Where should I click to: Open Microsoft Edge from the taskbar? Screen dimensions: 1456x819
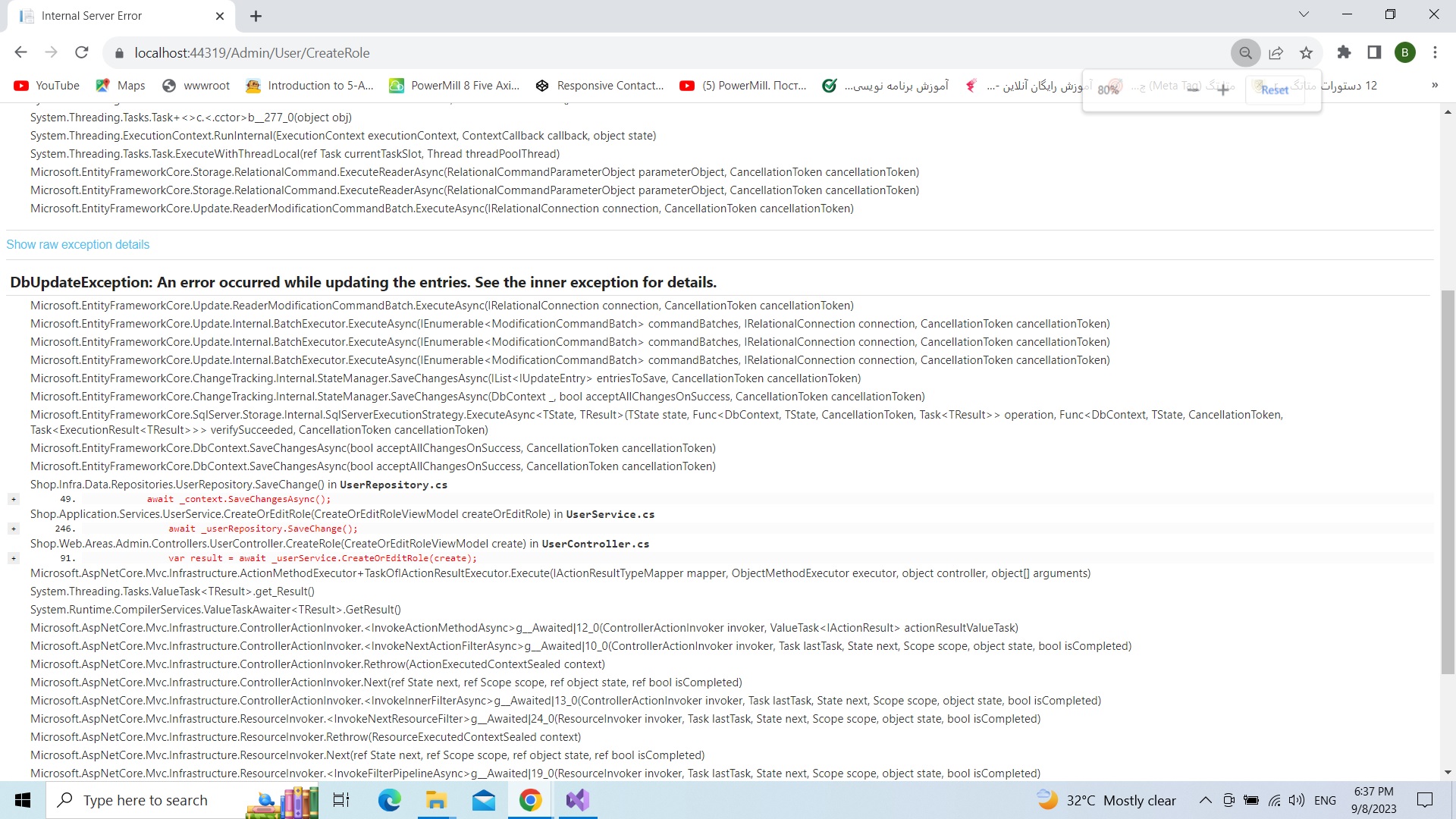[389, 800]
